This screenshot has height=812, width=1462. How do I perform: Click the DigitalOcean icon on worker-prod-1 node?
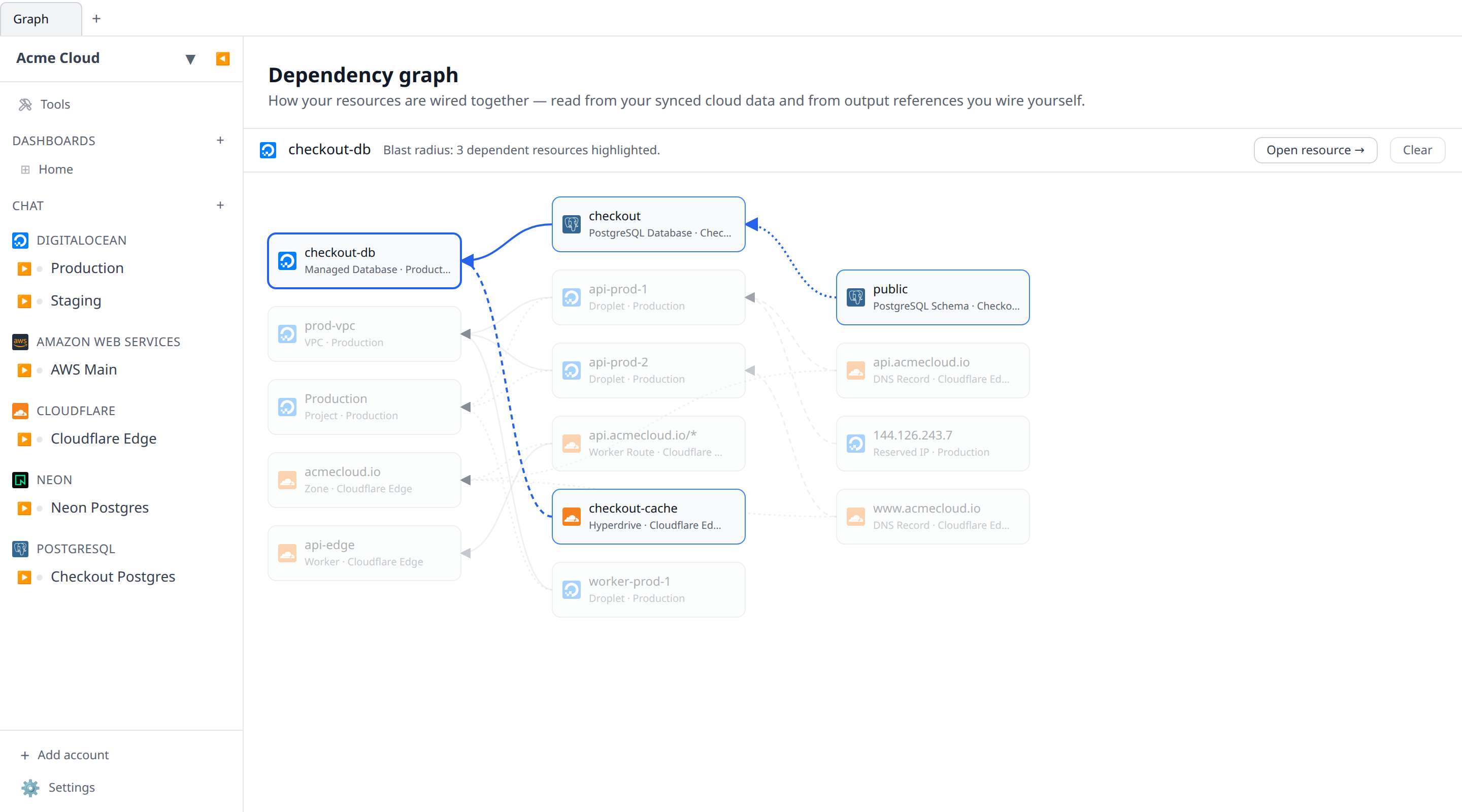click(572, 590)
